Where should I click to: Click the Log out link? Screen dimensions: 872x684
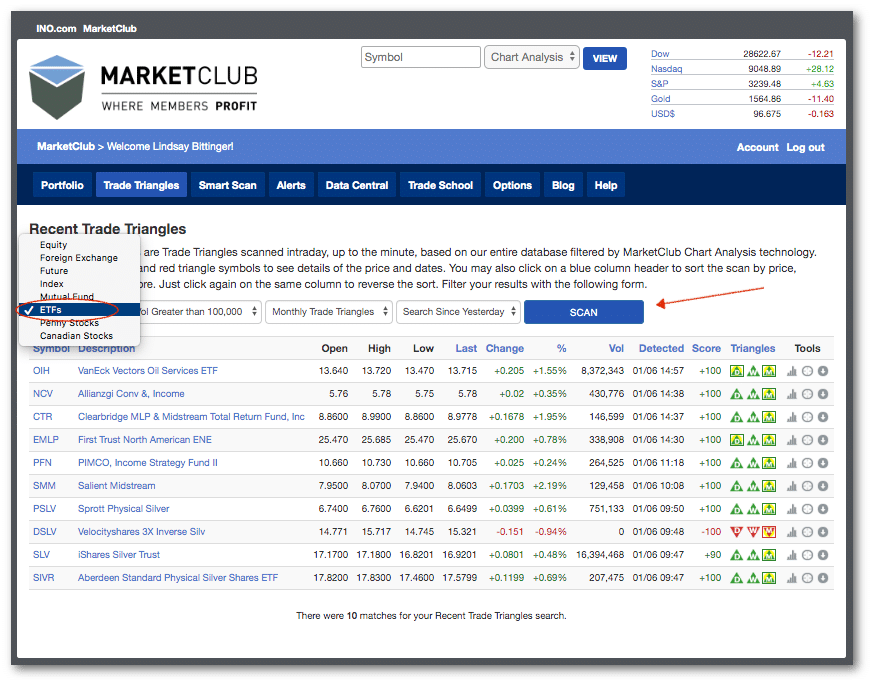tap(805, 147)
